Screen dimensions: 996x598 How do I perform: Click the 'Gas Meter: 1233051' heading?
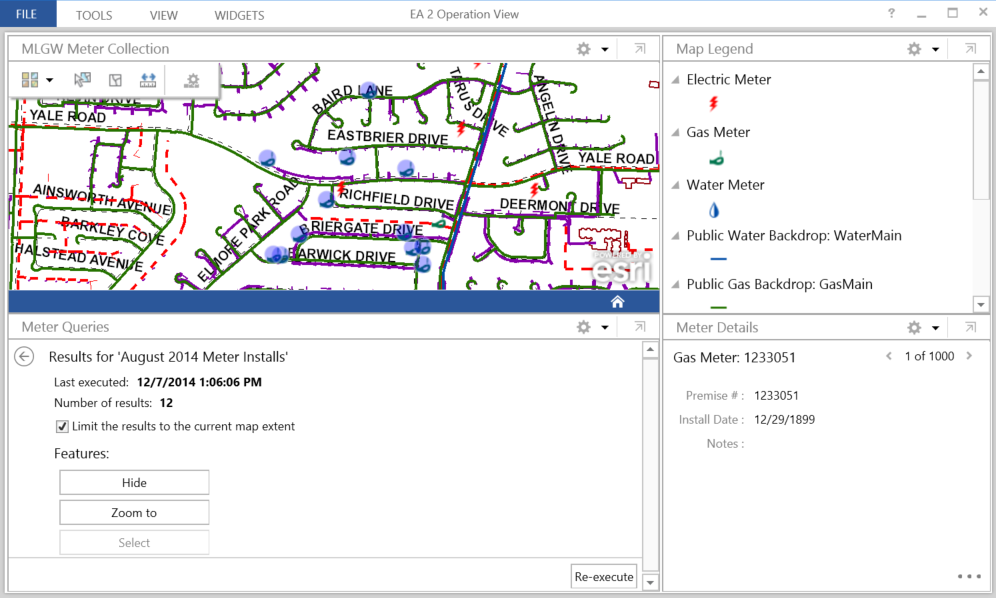point(734,357)
